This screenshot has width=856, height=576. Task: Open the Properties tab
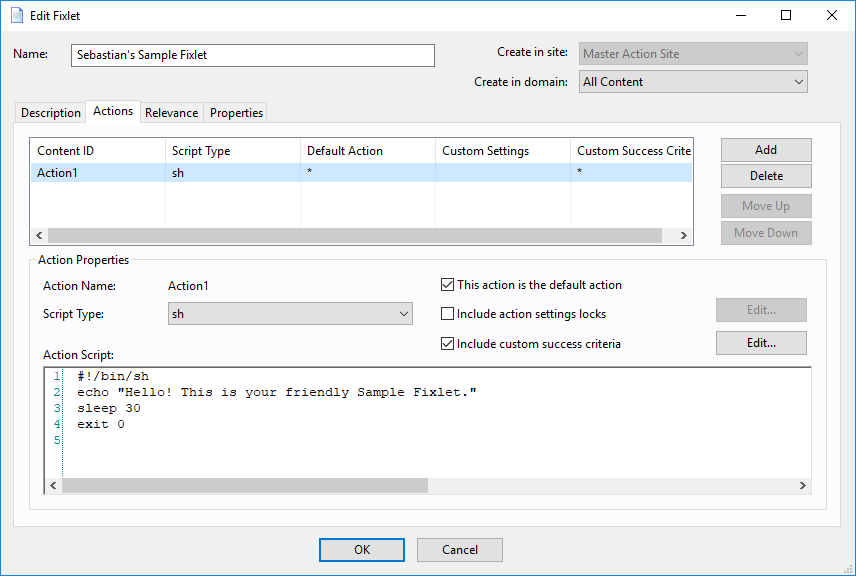(x=236, y=113)
